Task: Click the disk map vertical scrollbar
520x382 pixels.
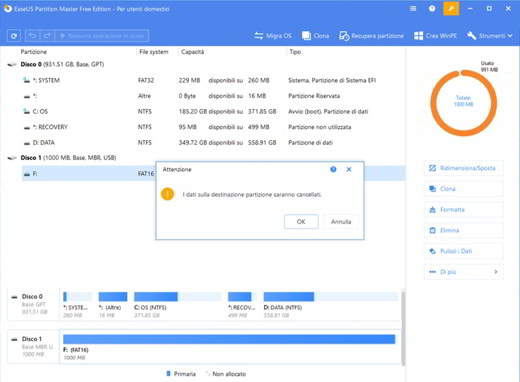Action: point(403,328)
